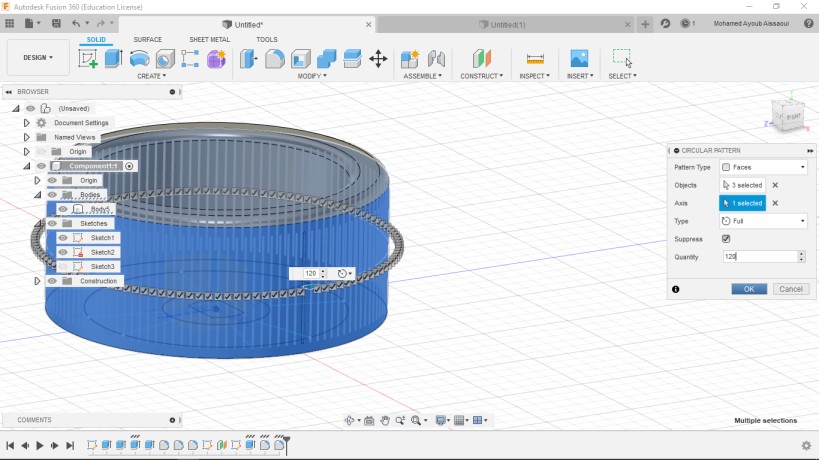The width and height of the screenshot is (819, 460).
Task: Cancel the Circular Pattern dialog
Action: point(790,289)
